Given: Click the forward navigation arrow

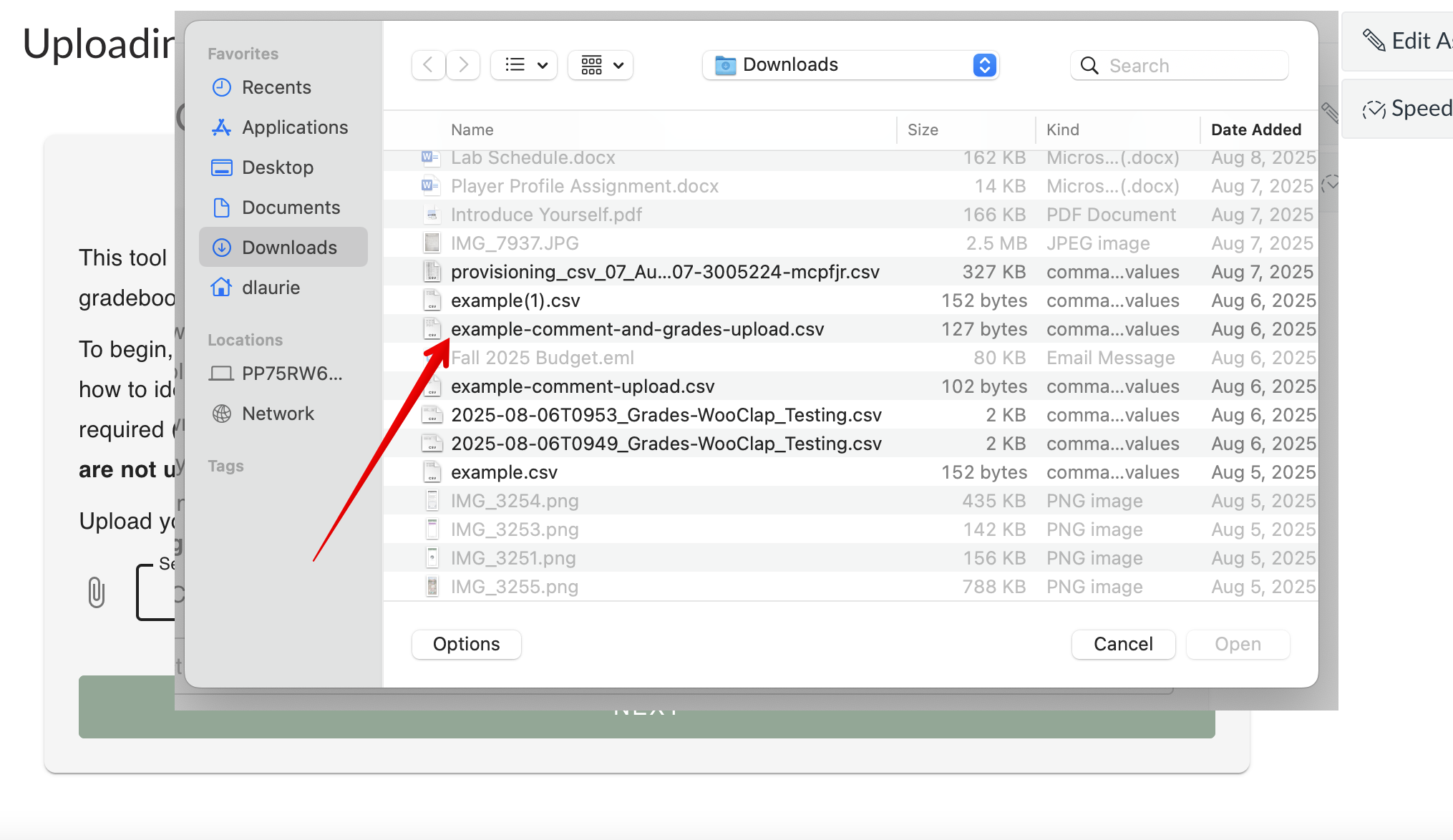Looking at the screenshot, I should (x=464, y=65).
